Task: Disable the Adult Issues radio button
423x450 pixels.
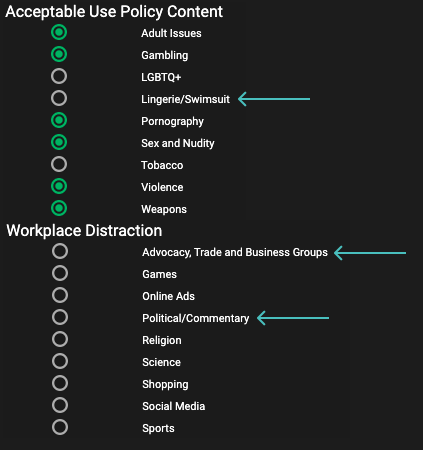Action: [x=59, y=32]
